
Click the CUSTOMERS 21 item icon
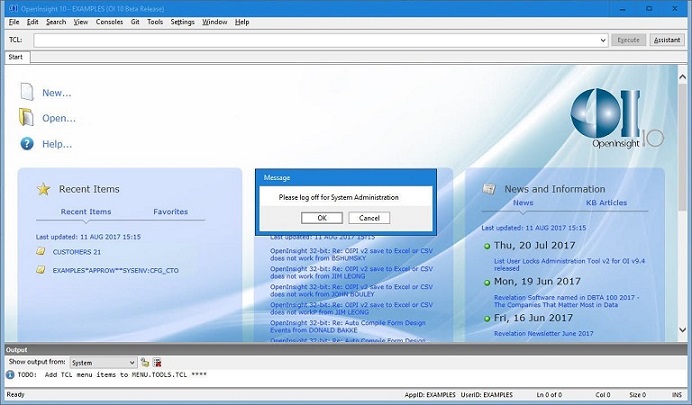pos(41,251)
